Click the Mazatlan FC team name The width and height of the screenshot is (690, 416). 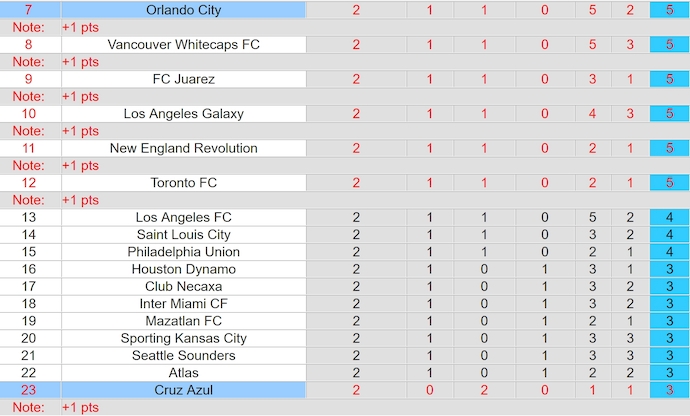coord(184,321)
